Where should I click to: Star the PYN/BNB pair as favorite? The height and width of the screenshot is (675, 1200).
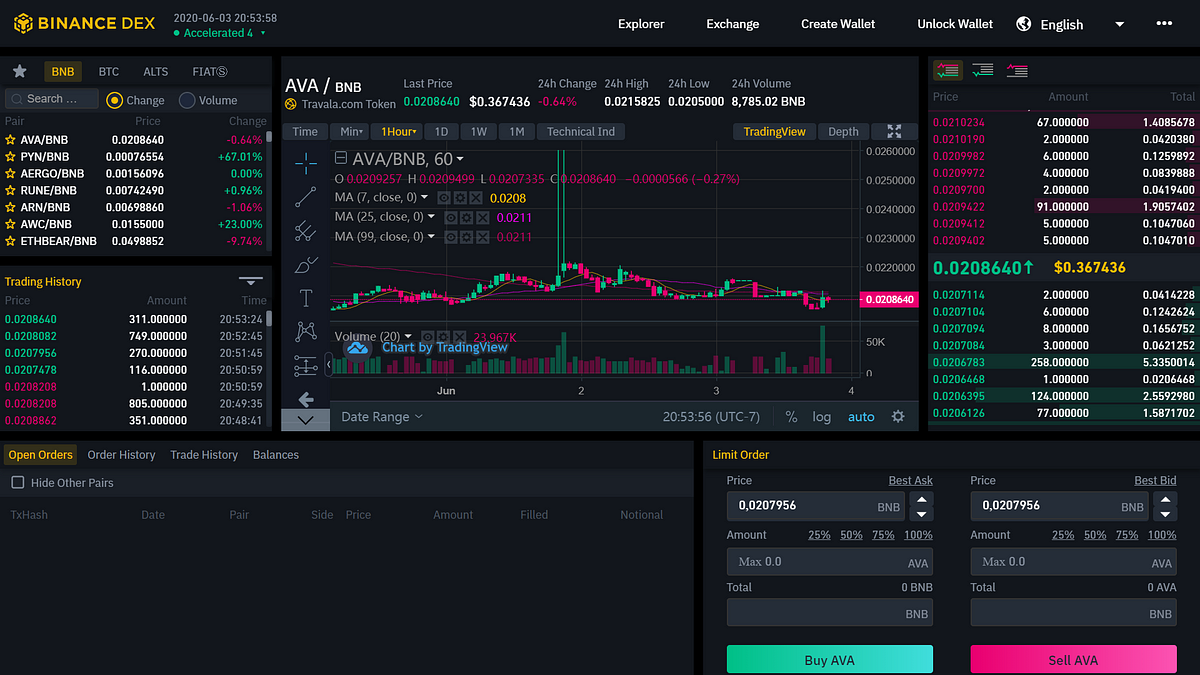[x=11, y=157]
